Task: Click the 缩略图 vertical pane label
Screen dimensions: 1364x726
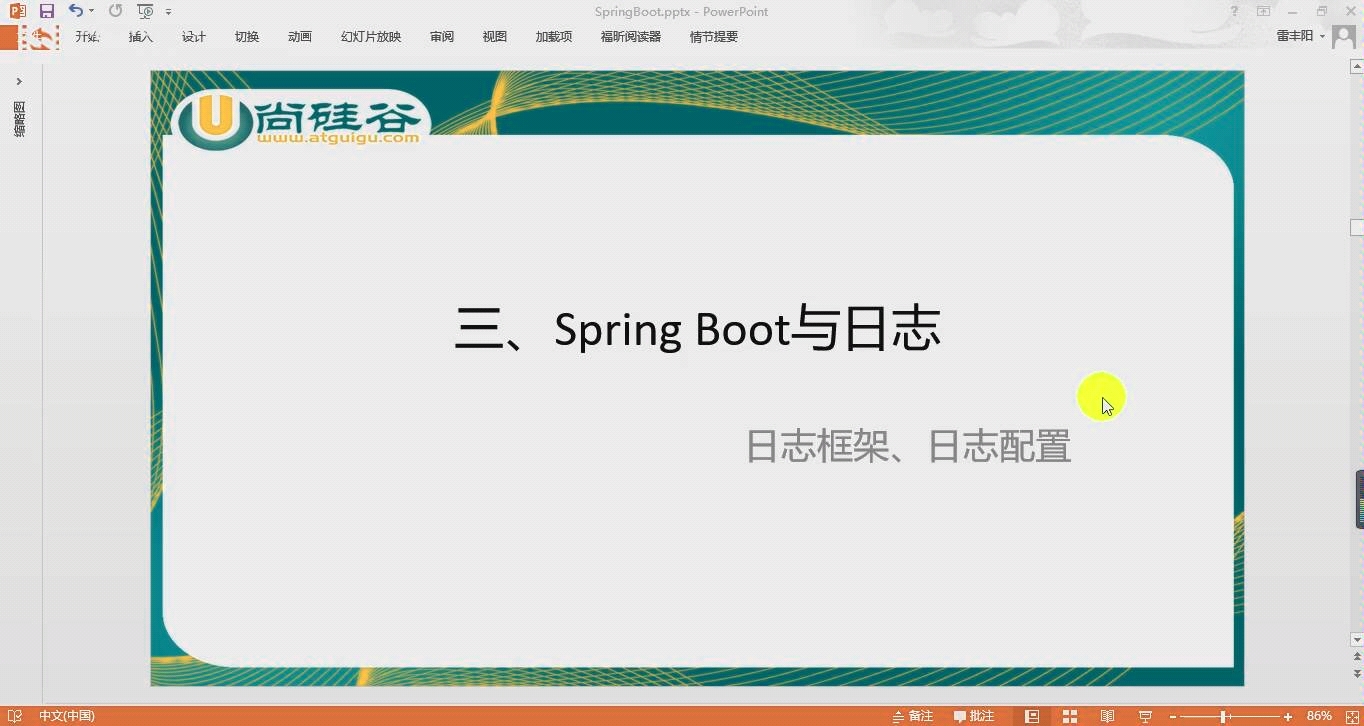Action: 19,119
